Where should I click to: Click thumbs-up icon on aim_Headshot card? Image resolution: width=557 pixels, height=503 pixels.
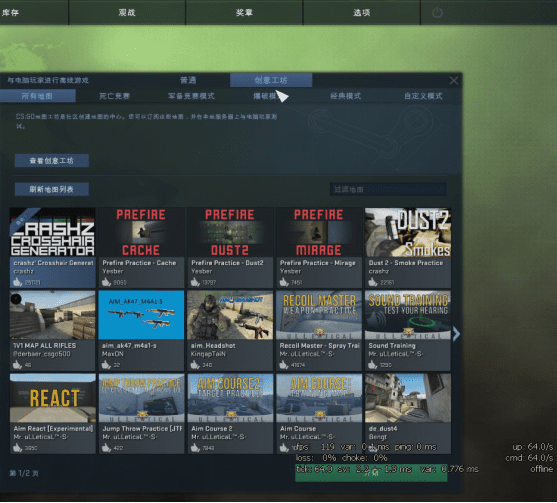tap(195, 365)
